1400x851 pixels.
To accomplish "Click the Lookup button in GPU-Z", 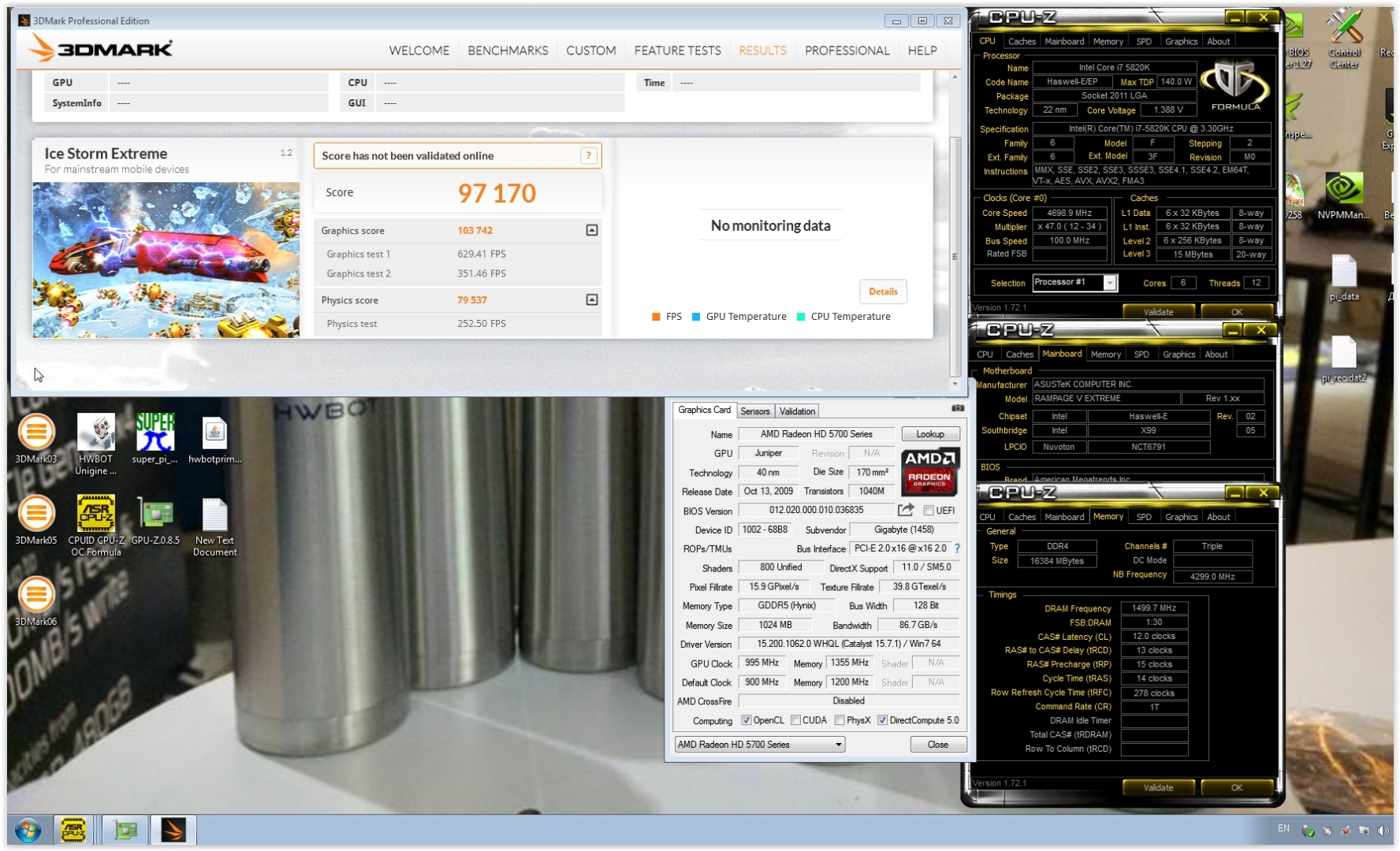I will tap(930, 434).
